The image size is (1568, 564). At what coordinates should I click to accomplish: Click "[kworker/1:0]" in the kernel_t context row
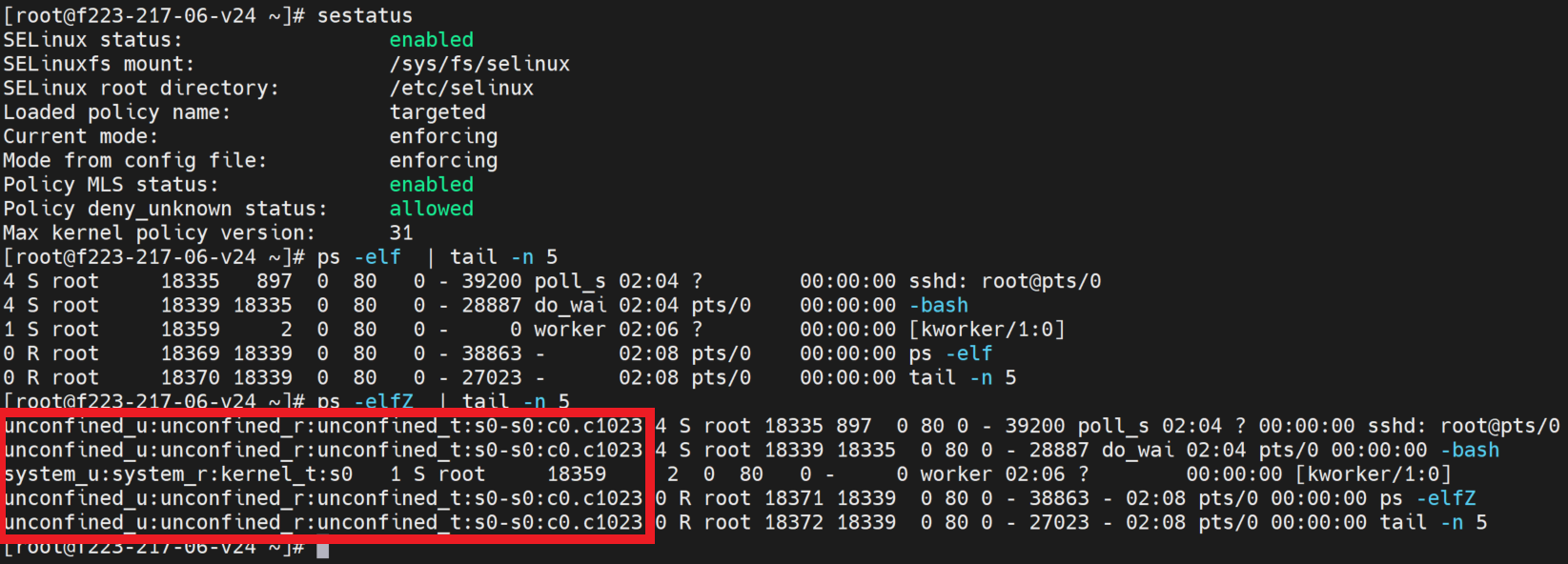click(1373, 473)
